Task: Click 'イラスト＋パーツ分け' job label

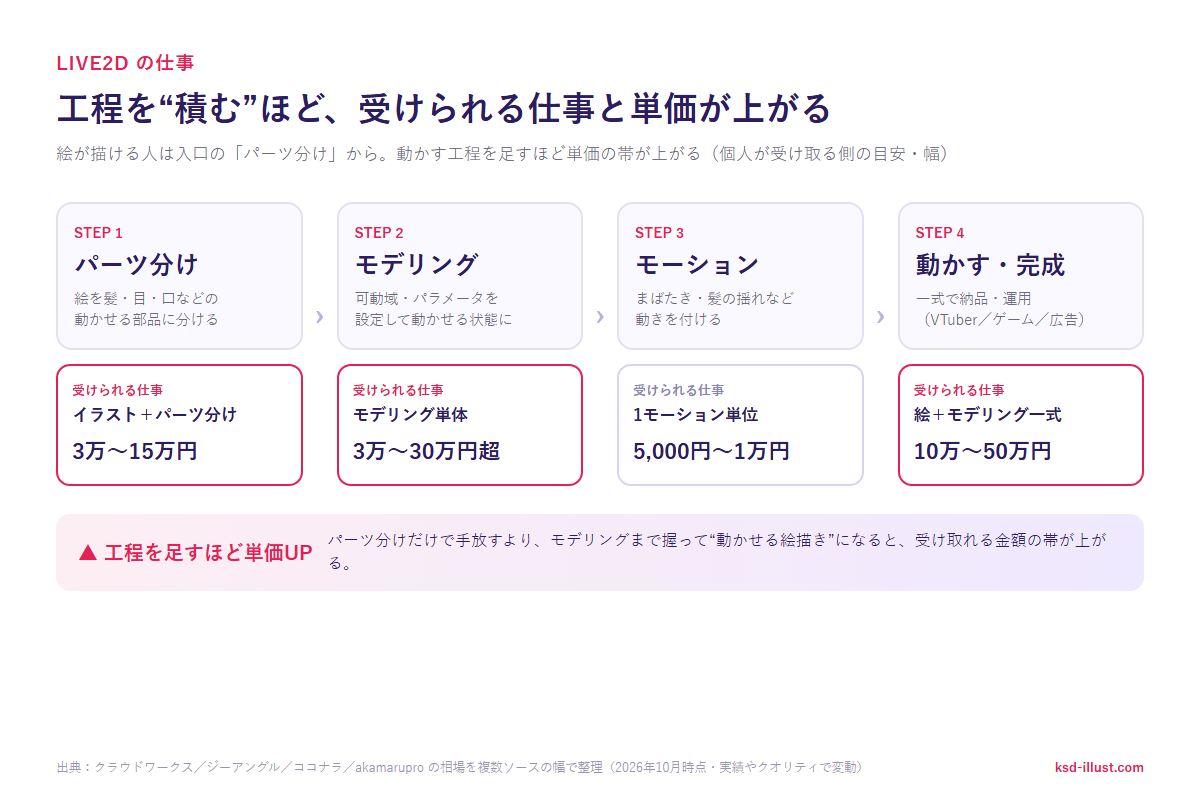Action: [155, 414]
